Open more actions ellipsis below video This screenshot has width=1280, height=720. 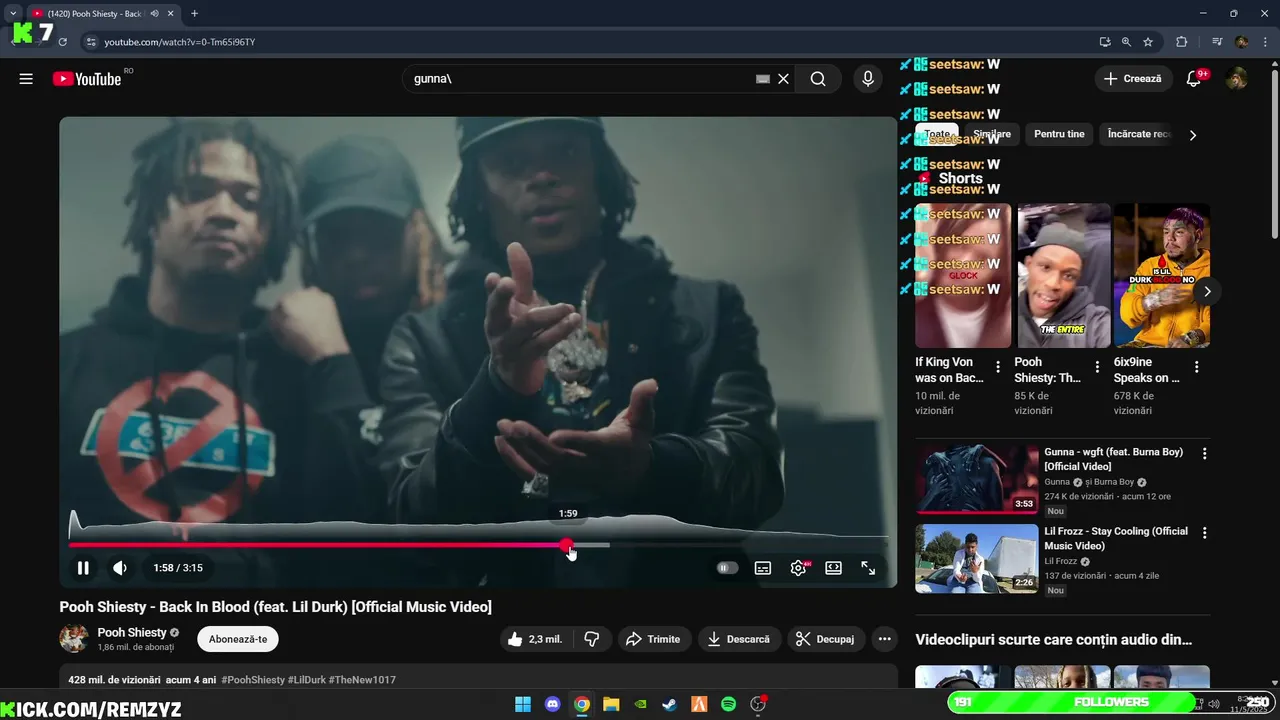(884, 639)
